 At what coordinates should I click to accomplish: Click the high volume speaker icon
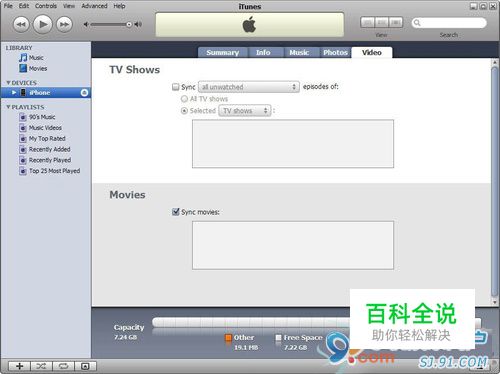pyautogui.click(x=138, y=24)
